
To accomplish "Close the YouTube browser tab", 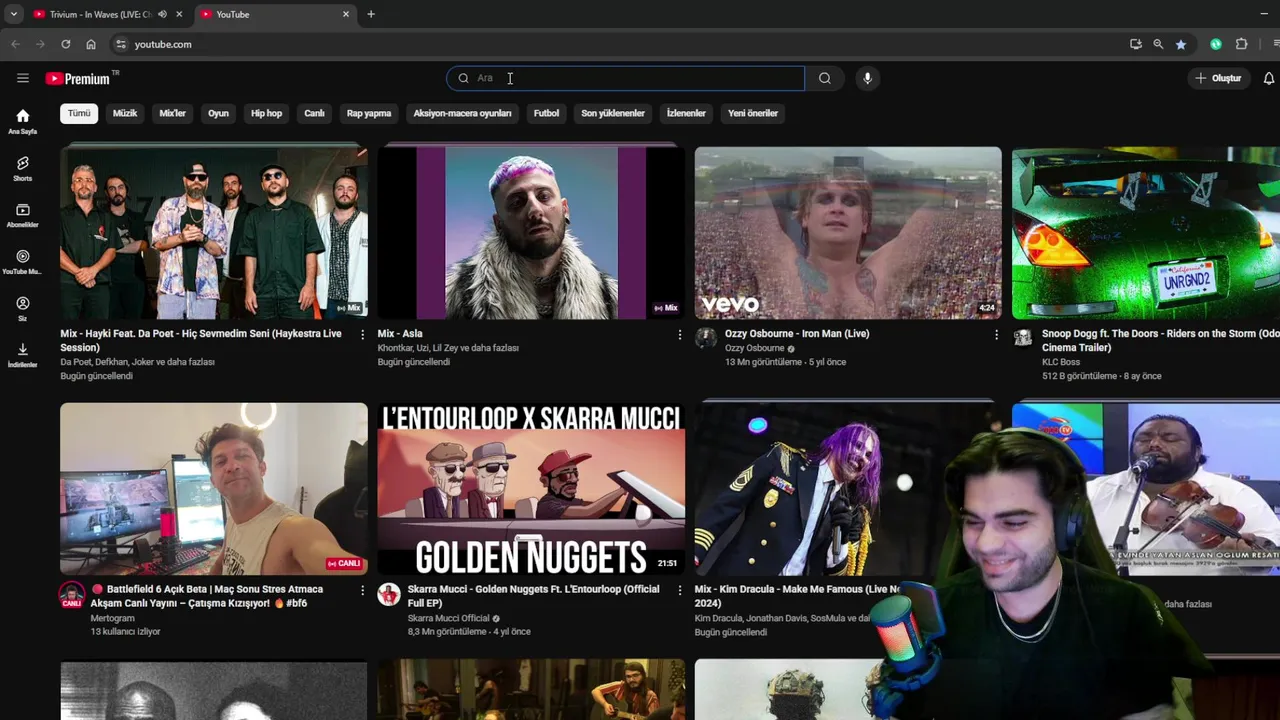I will (x=346, y=14).
